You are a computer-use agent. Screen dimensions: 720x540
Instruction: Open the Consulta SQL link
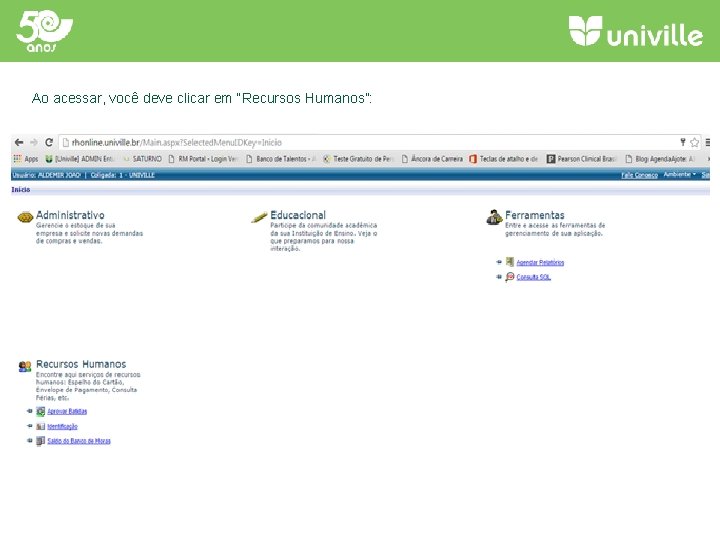pyautogui.click(x=533, y=277)
